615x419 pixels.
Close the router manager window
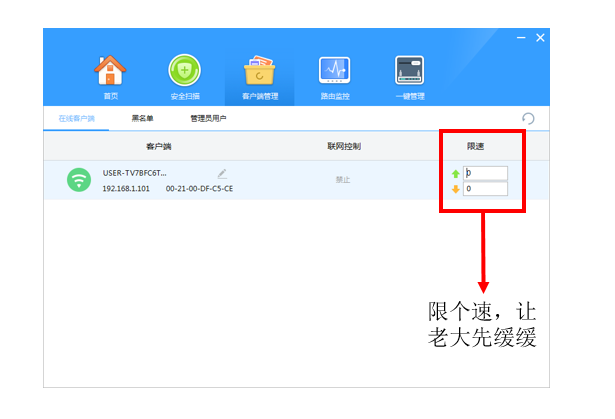coord(540,37)
